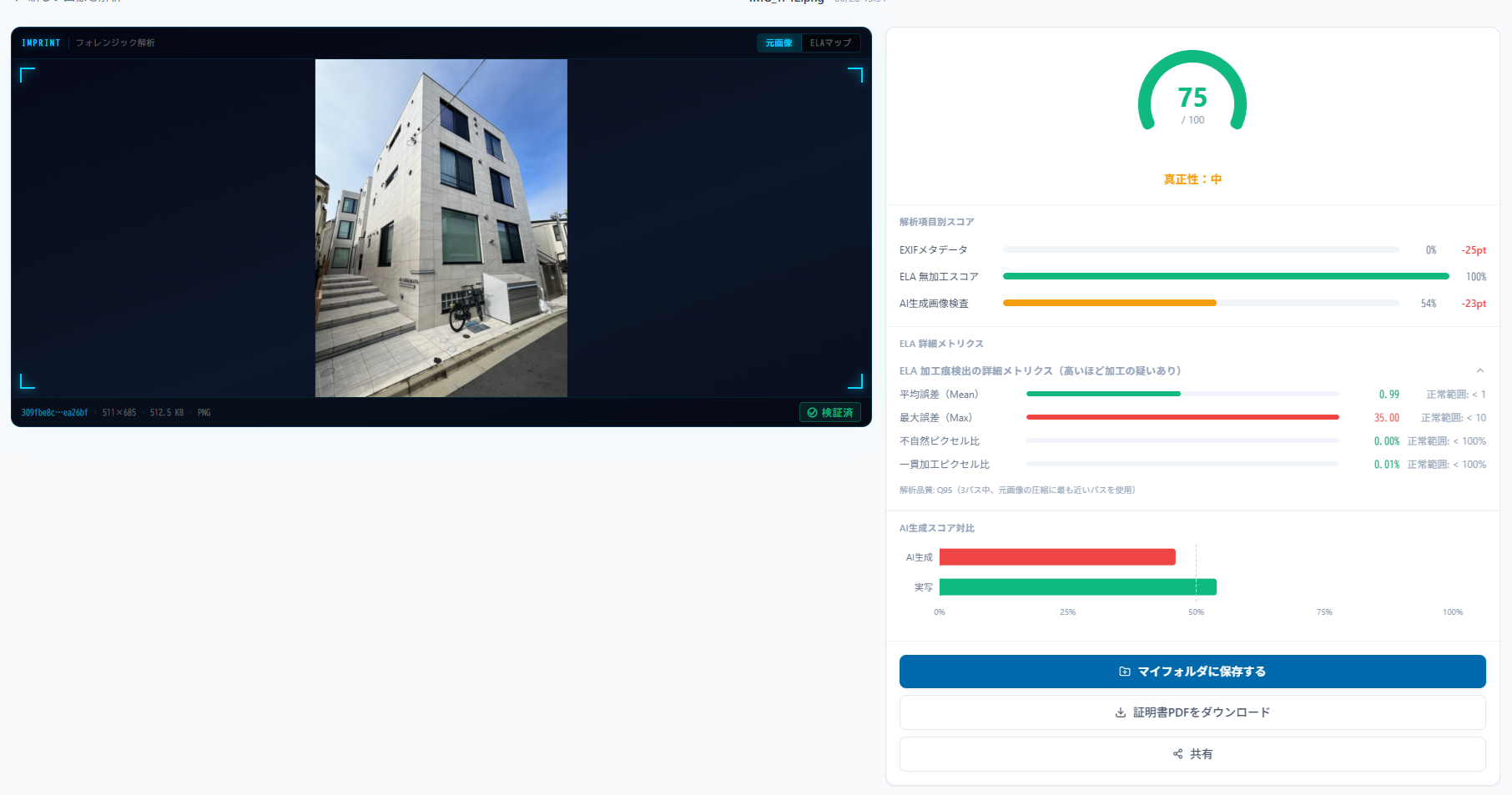
Task: Switch to the 元画像 tab
Action: click(779, 43)
